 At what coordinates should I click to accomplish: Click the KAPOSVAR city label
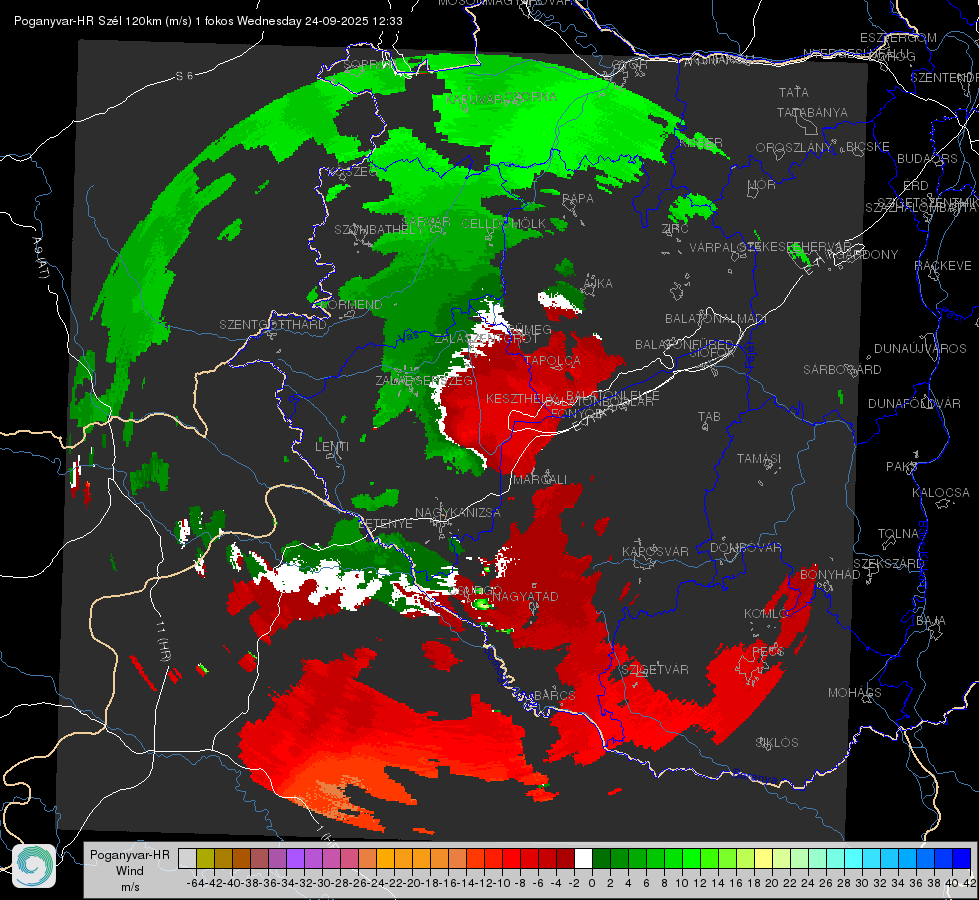(x=655, y=552)
